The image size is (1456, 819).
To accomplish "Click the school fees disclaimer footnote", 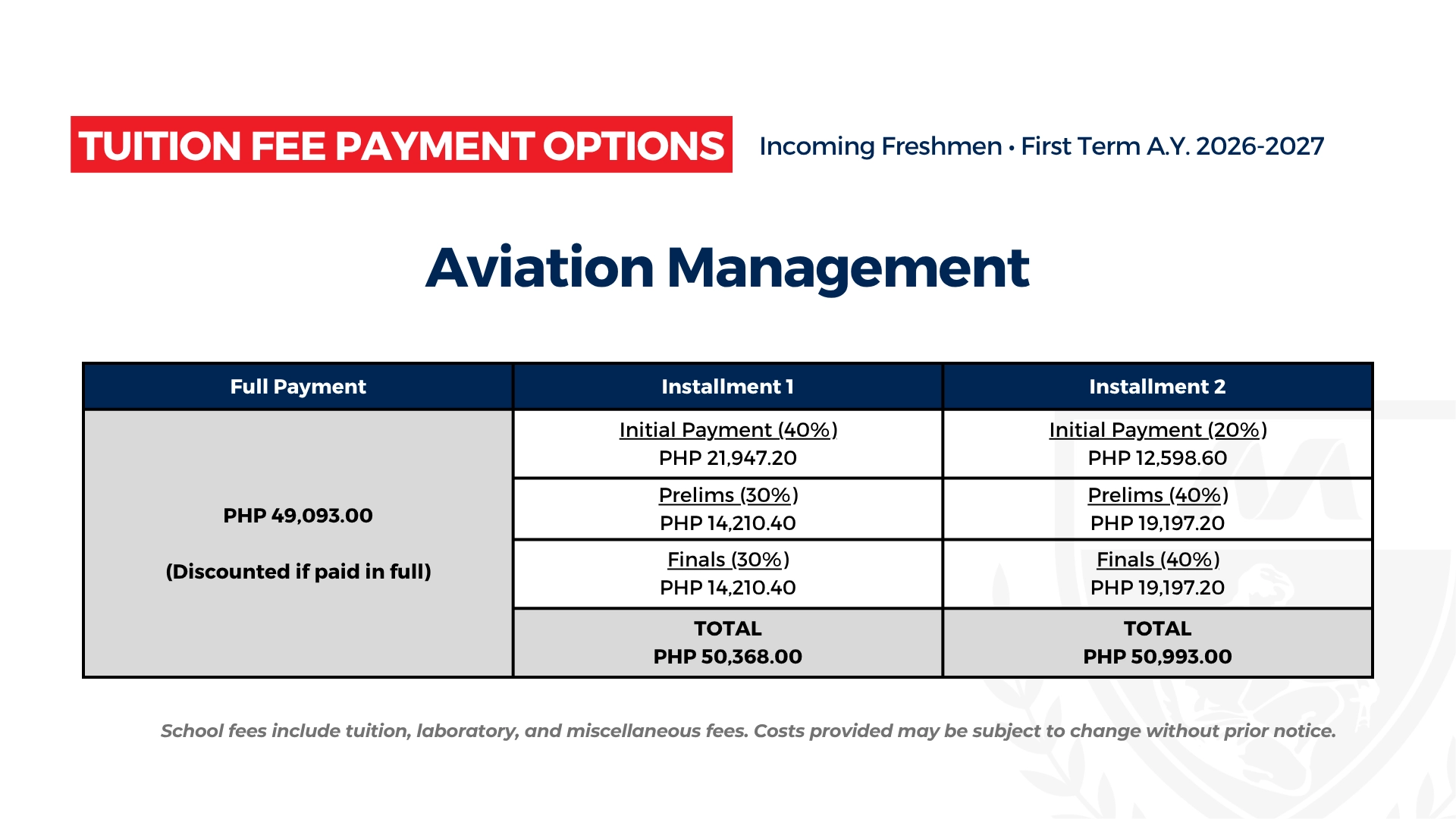I will (748, 731).
